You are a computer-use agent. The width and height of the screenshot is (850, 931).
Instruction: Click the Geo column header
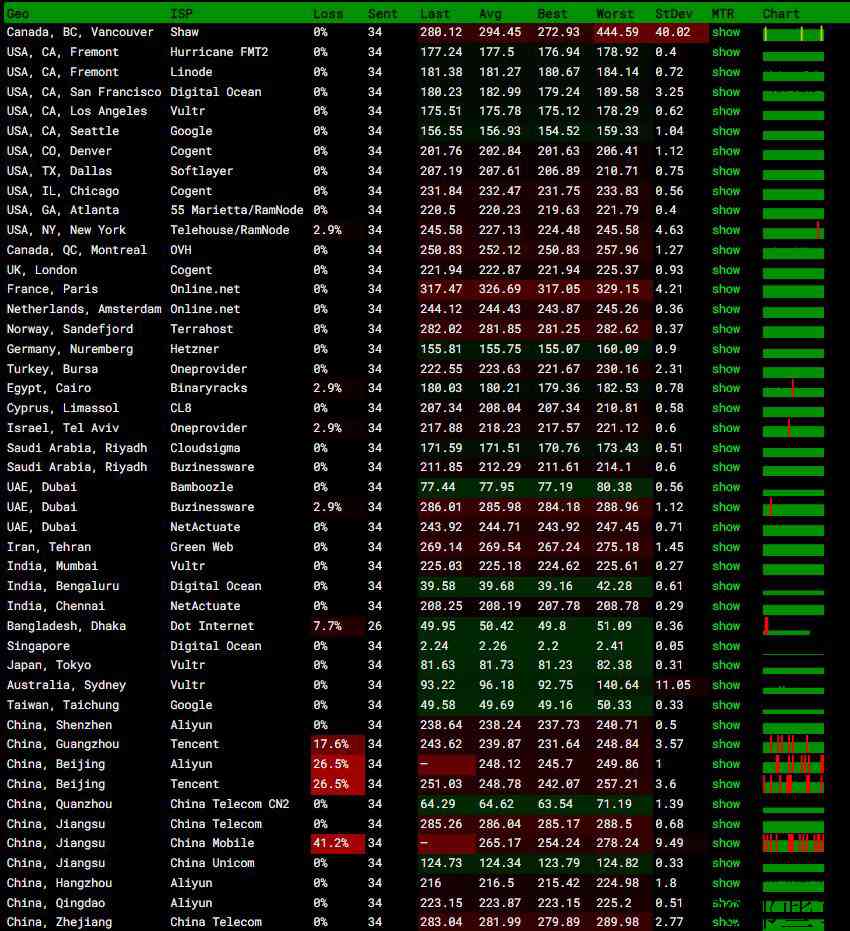pyautogui.click(x=18, y=13)
